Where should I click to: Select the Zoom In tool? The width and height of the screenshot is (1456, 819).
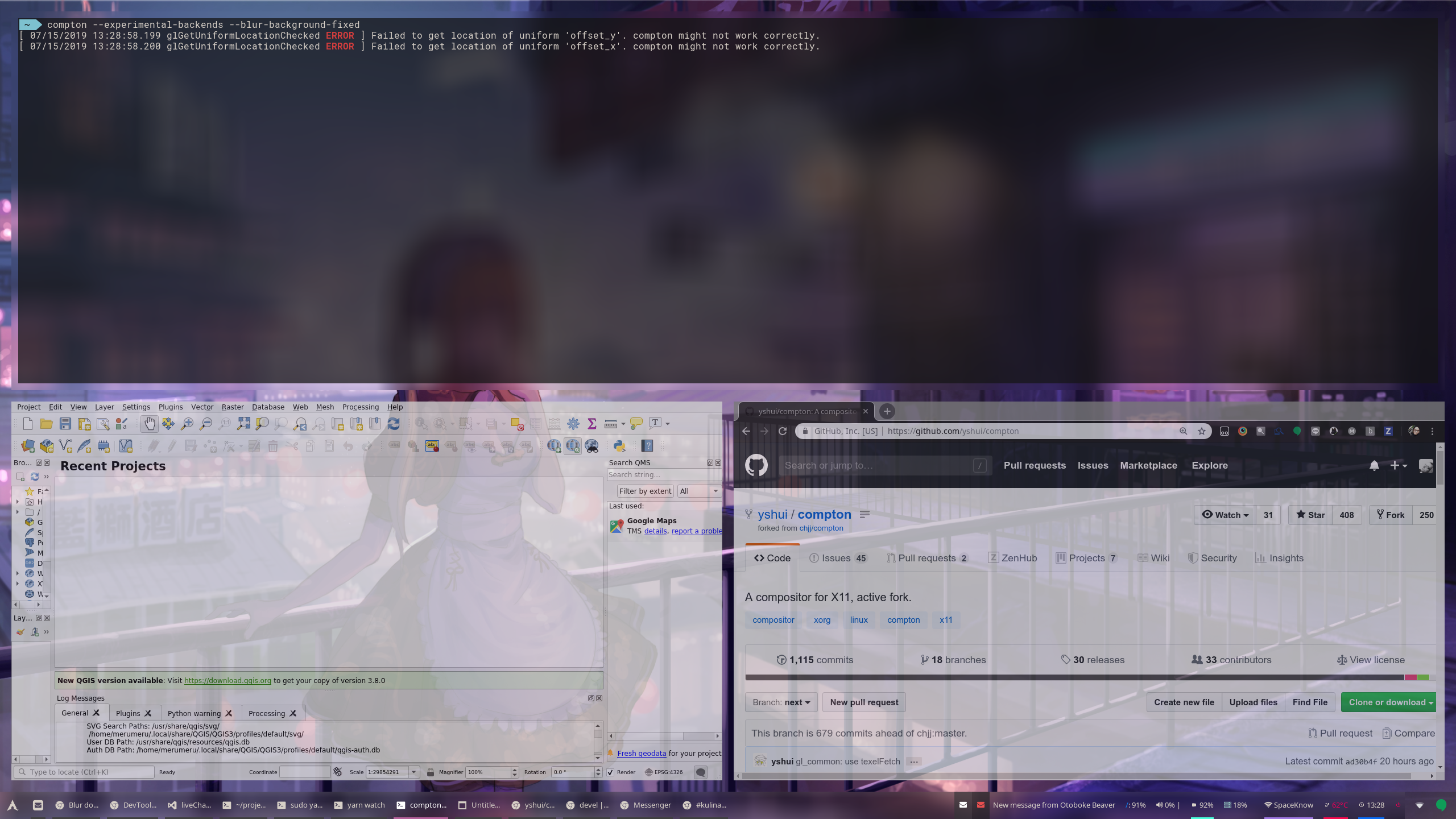click(x=187, y=424)
